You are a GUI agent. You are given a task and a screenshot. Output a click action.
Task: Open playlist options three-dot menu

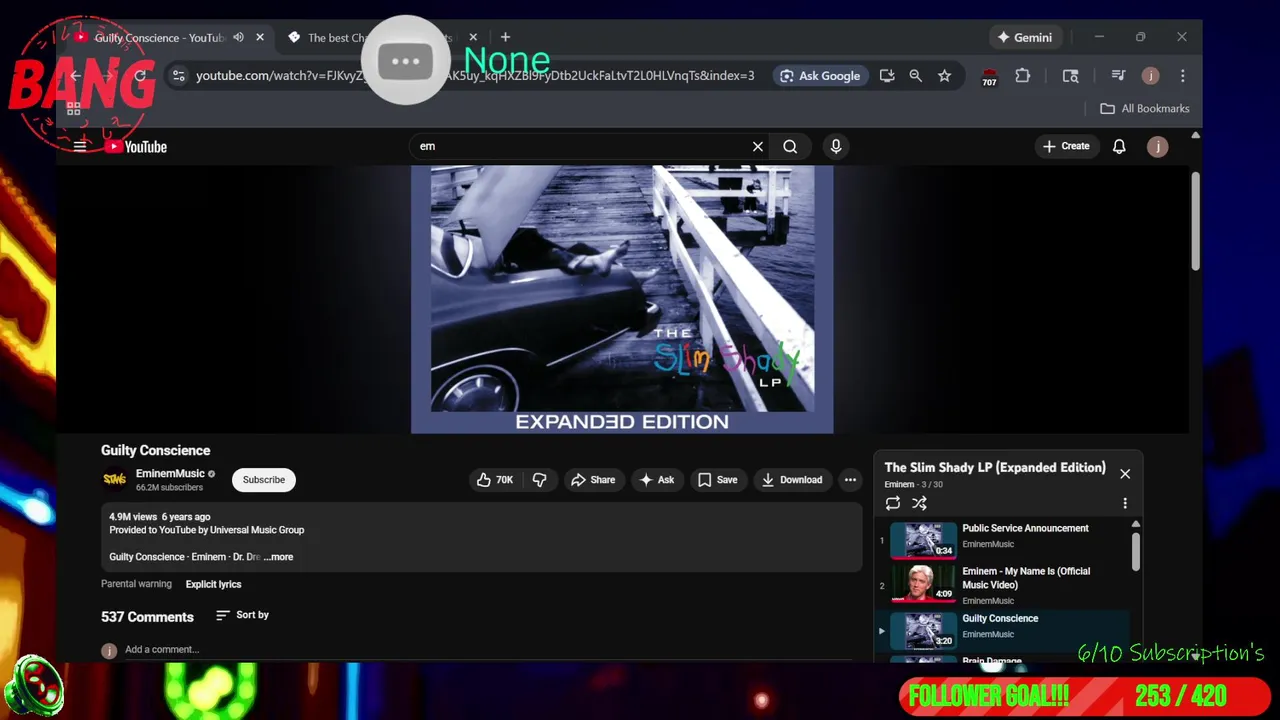1125,503
